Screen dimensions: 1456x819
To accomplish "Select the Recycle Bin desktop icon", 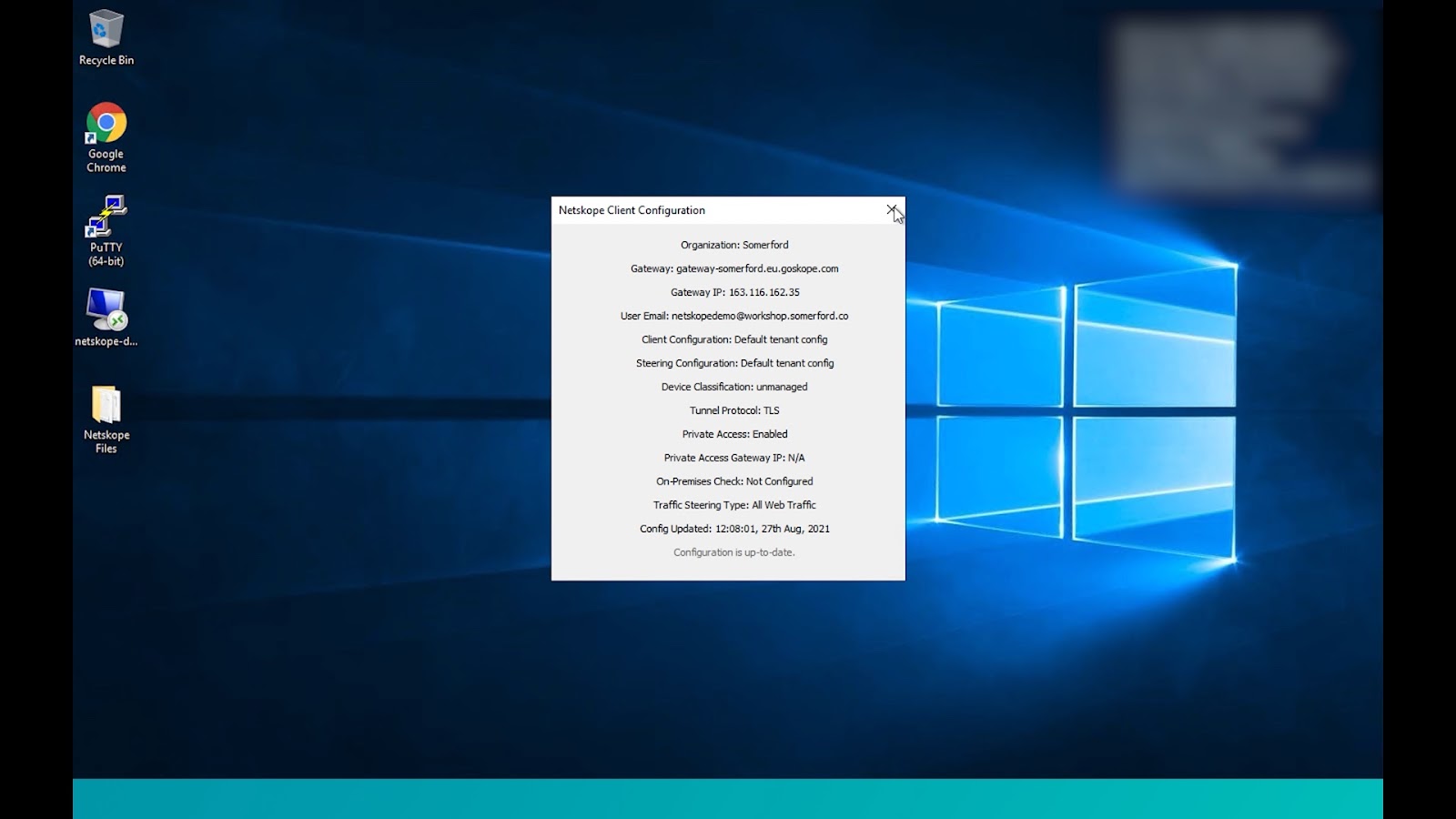I will pos(106,38).
